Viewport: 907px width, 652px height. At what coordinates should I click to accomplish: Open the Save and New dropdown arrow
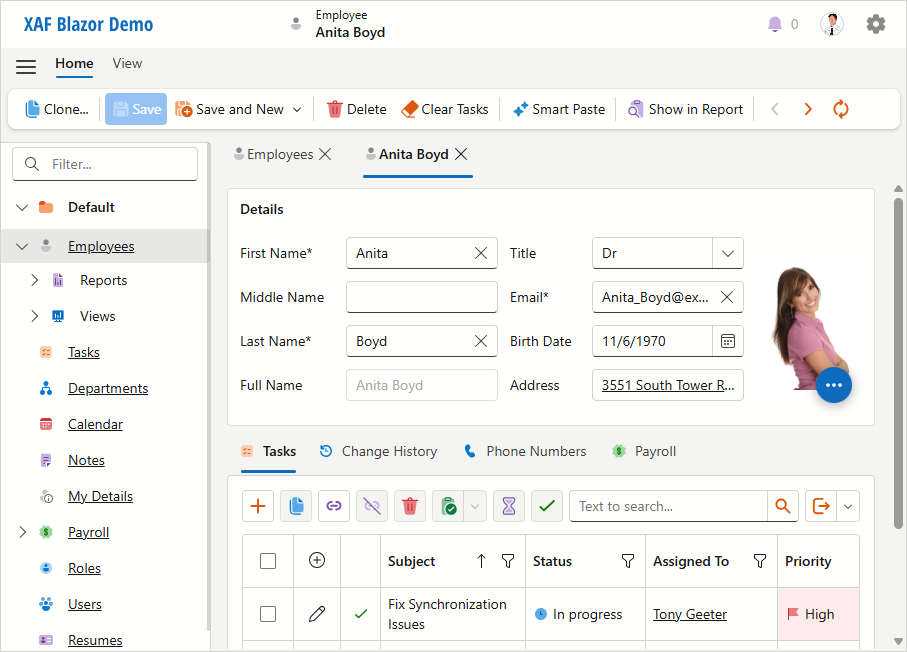[x=297, y=109]
